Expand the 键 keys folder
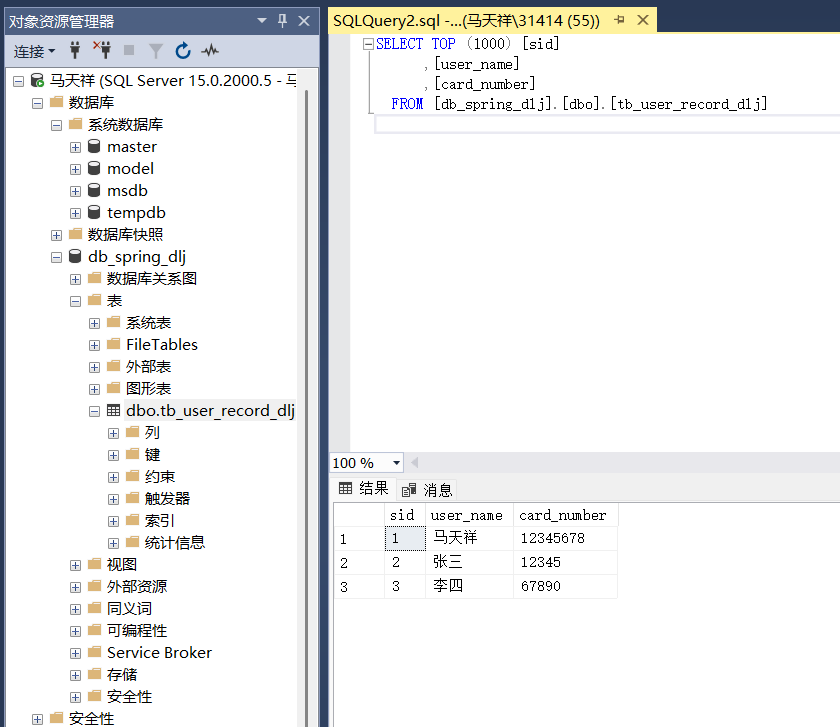This screenshot has width=840, height=727. pos(113,455)
